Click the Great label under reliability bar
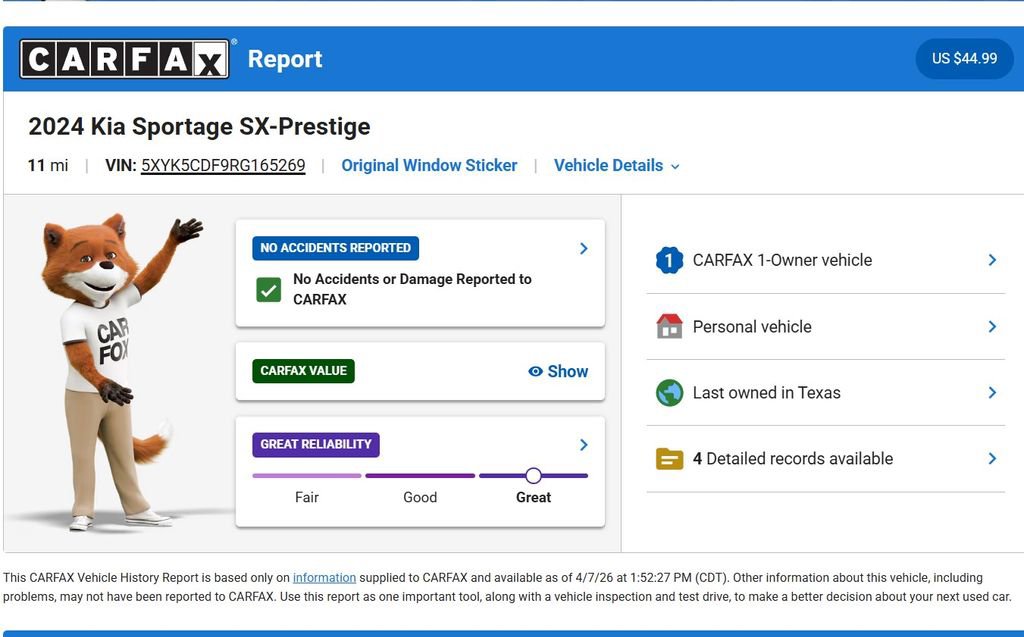Viewport: 1024px width, 637px height. pyautogui.click(x=534, y=497)
